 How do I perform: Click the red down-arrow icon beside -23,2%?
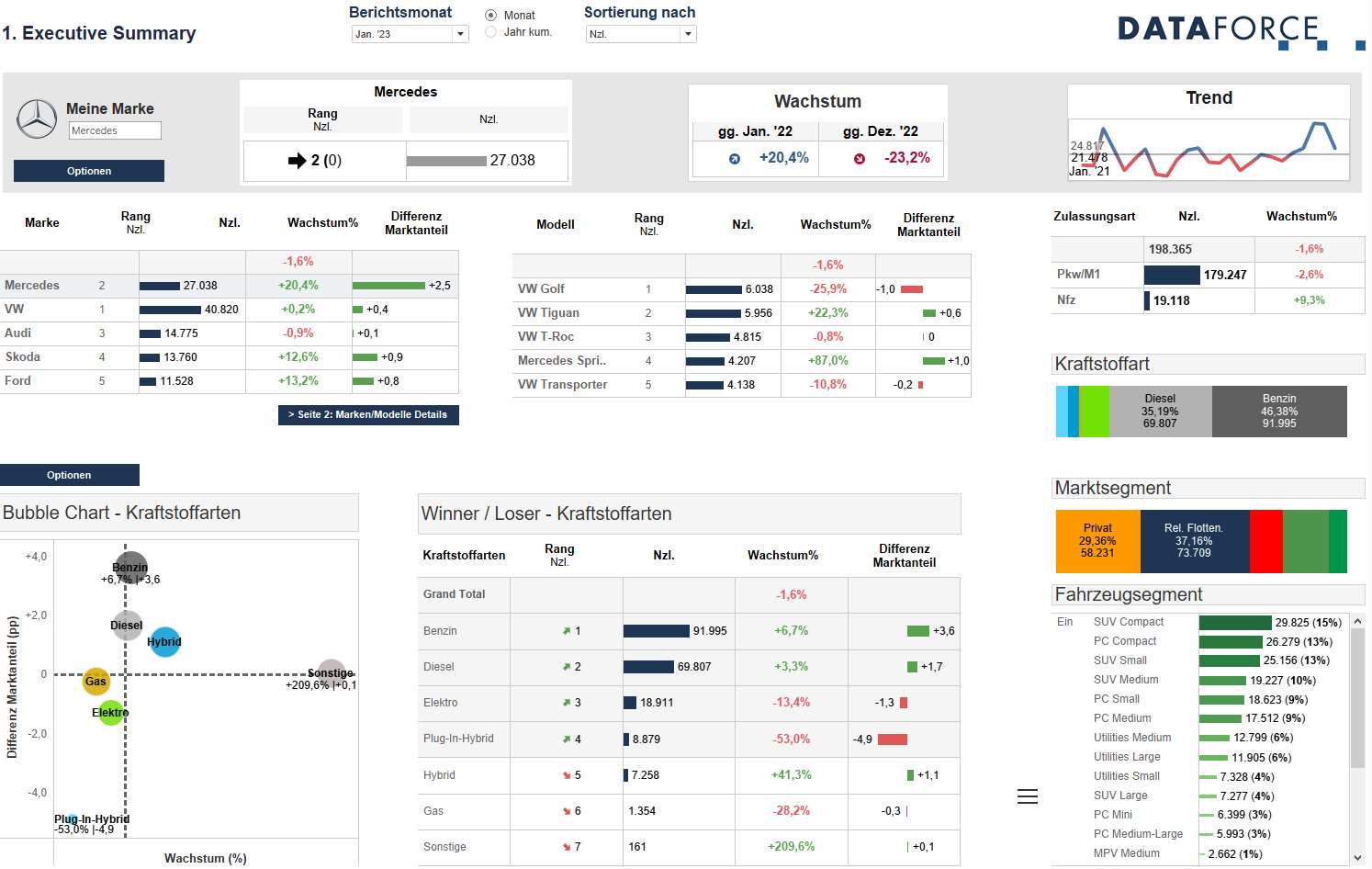click(x=860, y=159)
